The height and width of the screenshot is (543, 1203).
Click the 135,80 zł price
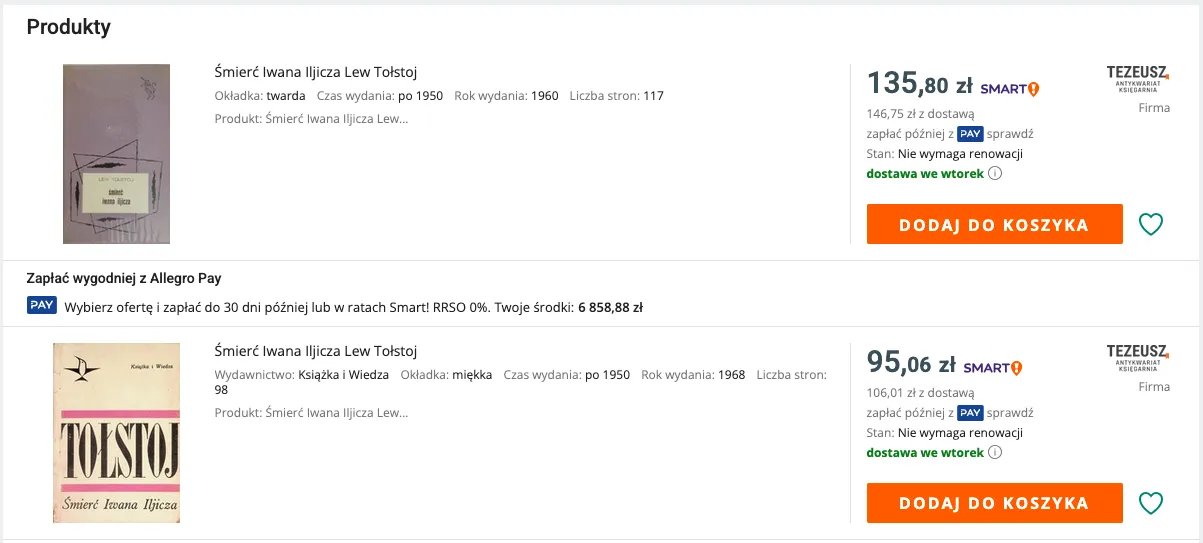point(919,84)
